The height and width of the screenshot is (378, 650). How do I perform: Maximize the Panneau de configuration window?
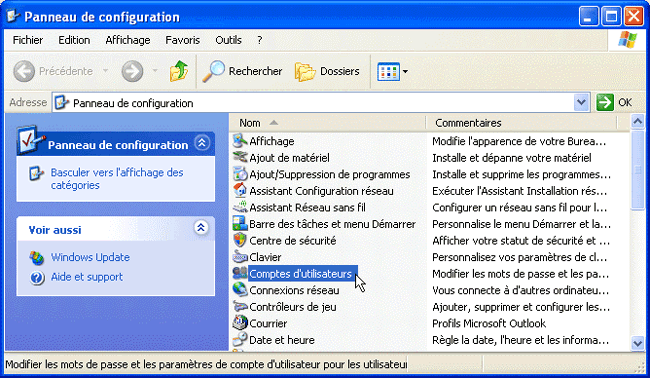[611, 17]
